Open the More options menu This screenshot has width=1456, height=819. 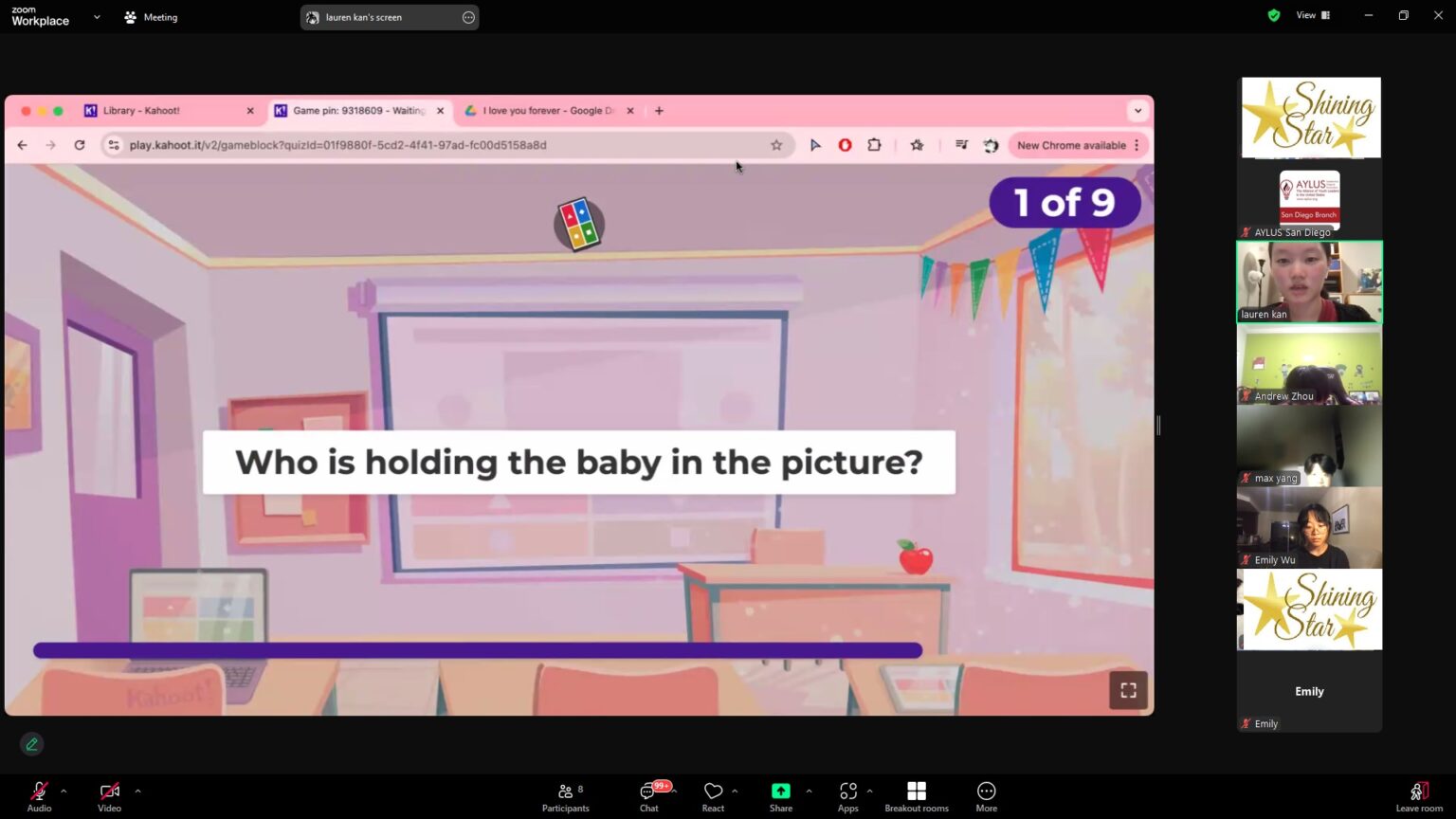click(x=987, y=796)
